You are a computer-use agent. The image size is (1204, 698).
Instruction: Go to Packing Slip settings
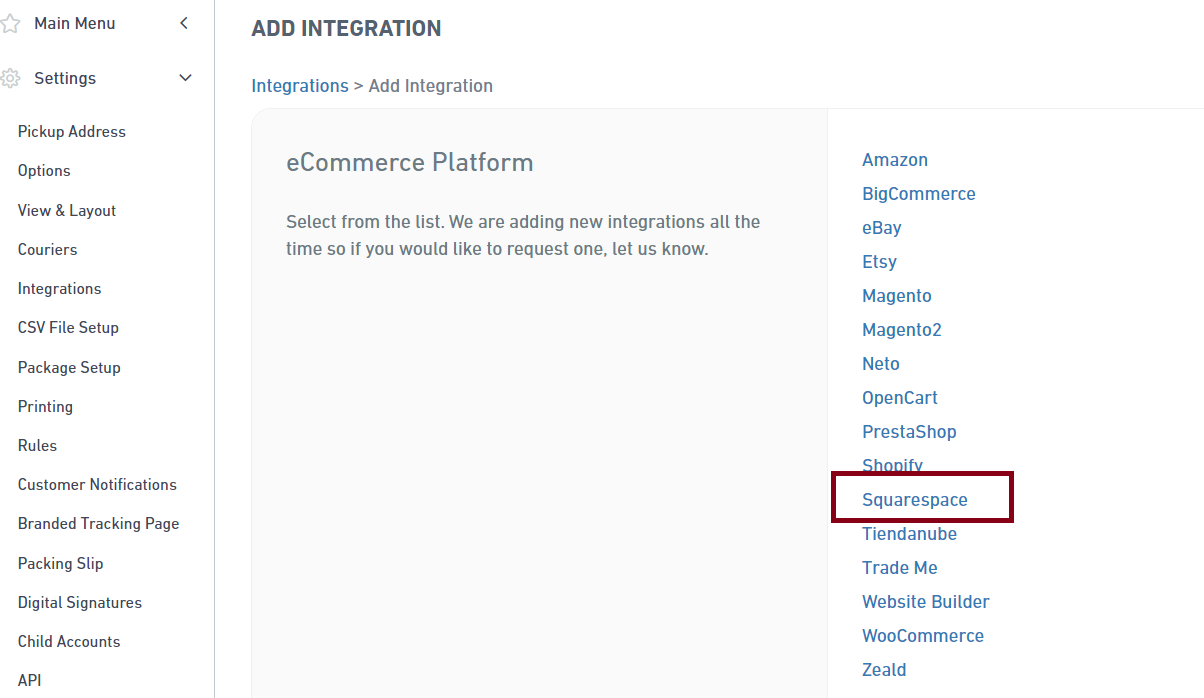tap(60, 564)
